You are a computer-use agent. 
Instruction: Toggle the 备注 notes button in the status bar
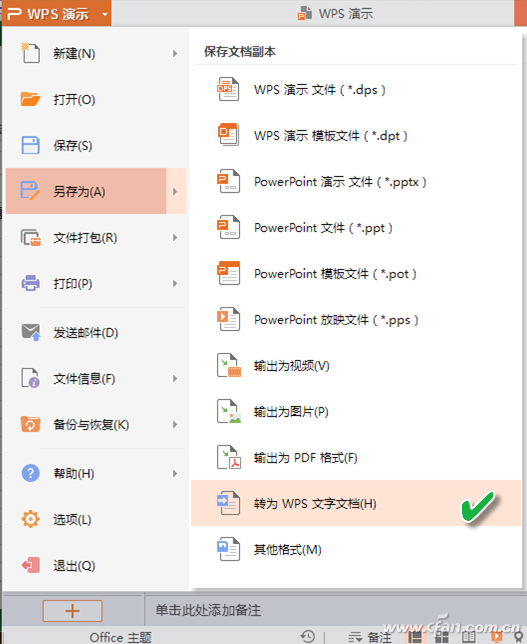pos(370,637)
